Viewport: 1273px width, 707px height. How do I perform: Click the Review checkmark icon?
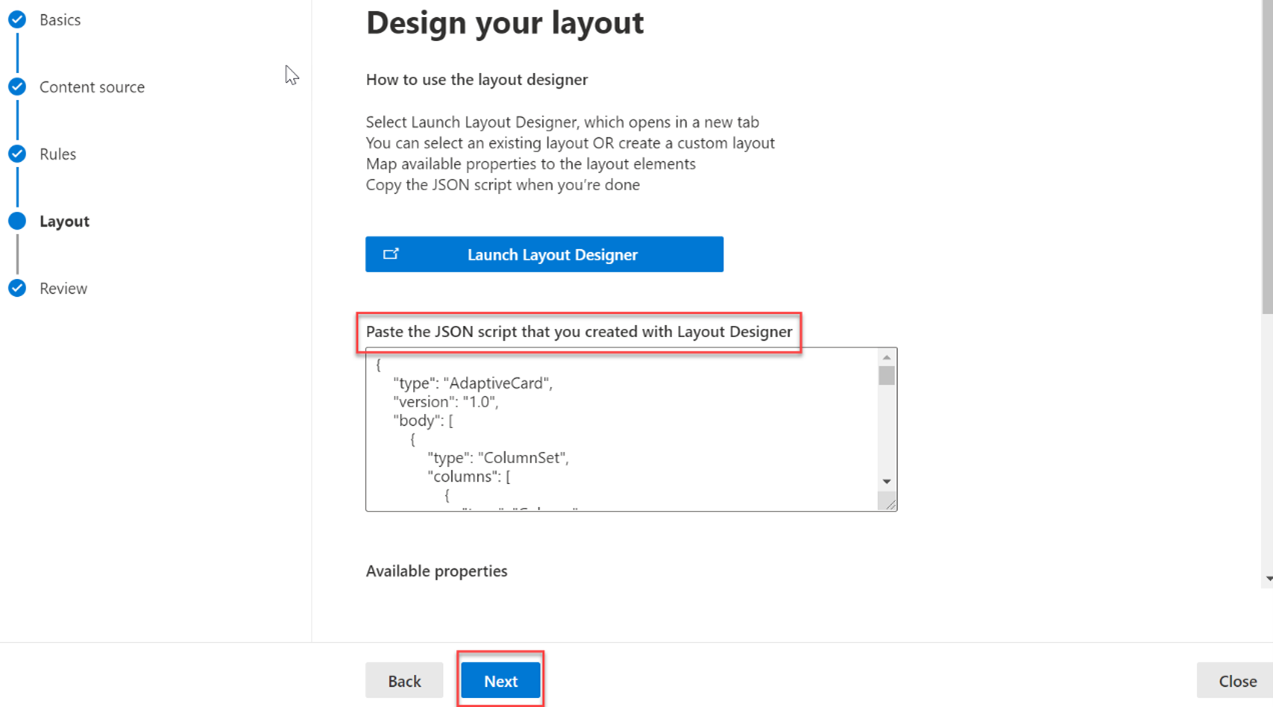pyautogui.click(x=17, y=288)
